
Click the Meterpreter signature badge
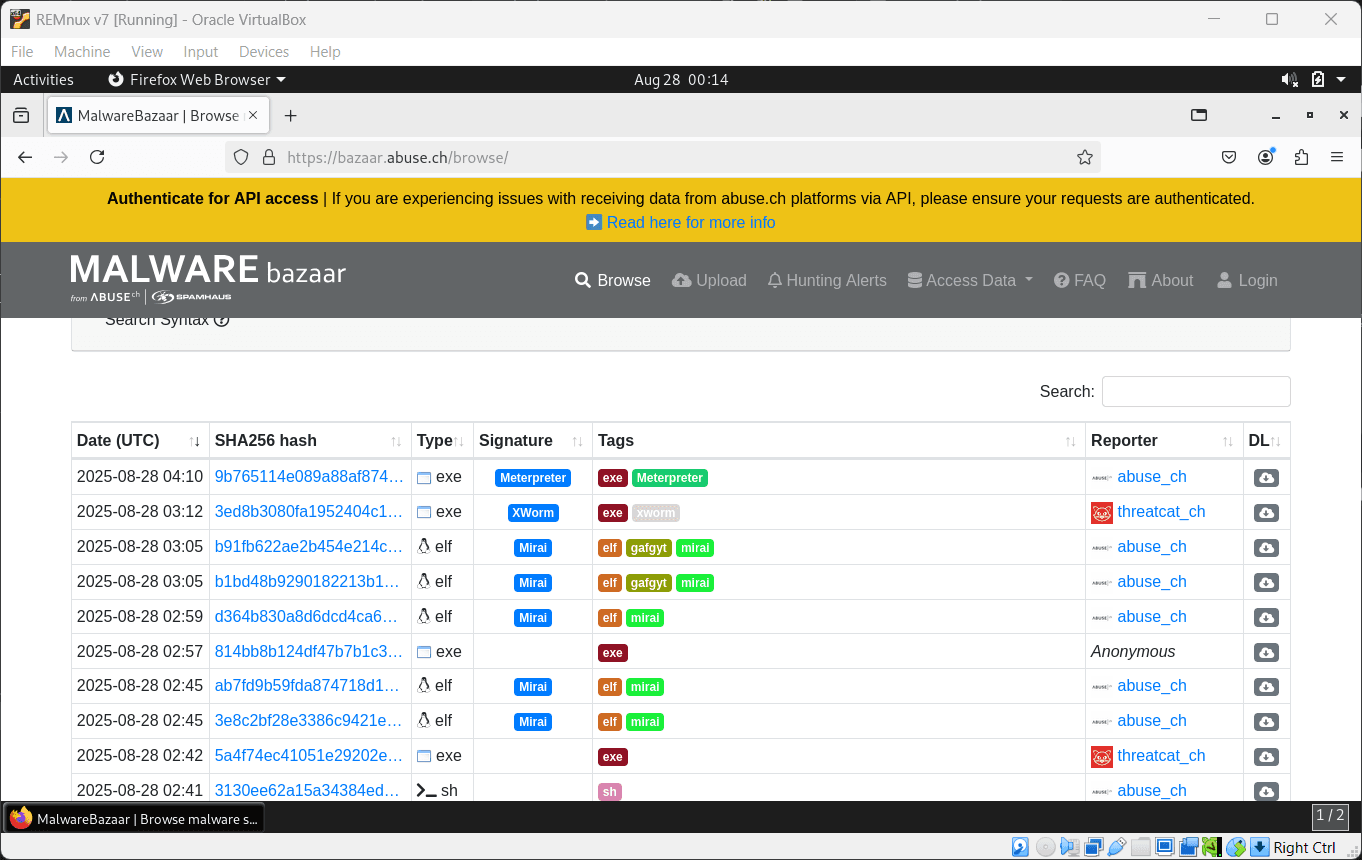pyautogui.click(x=533, y=478)
